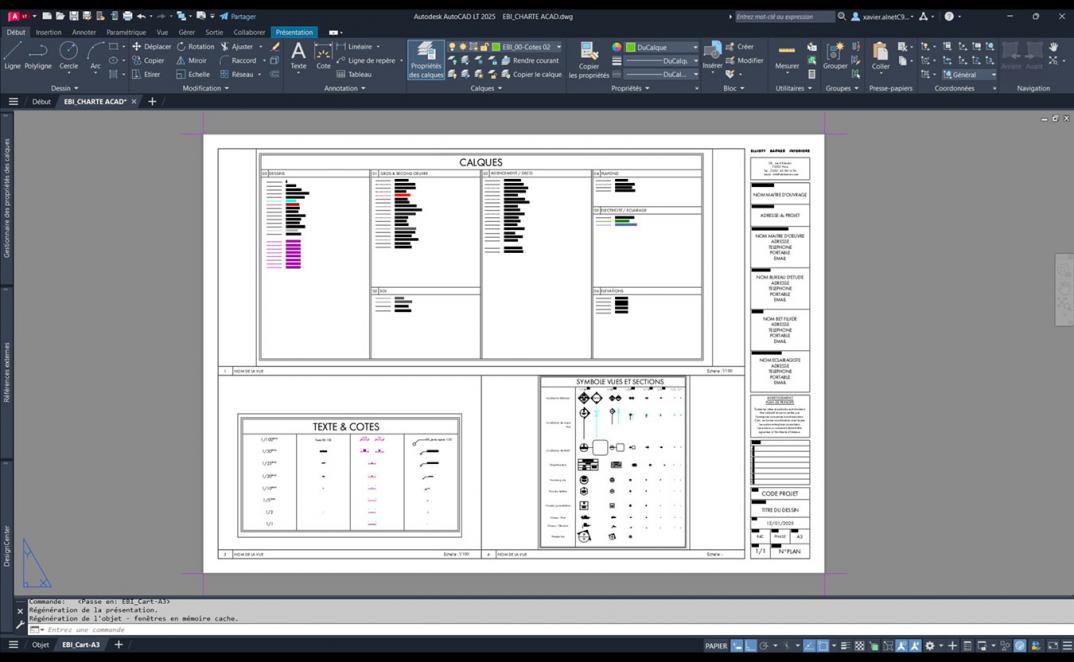This screenshot has width=1074, height=662.
Task: Switch to the Objet layout tab
Action: [x=40, y=645]
